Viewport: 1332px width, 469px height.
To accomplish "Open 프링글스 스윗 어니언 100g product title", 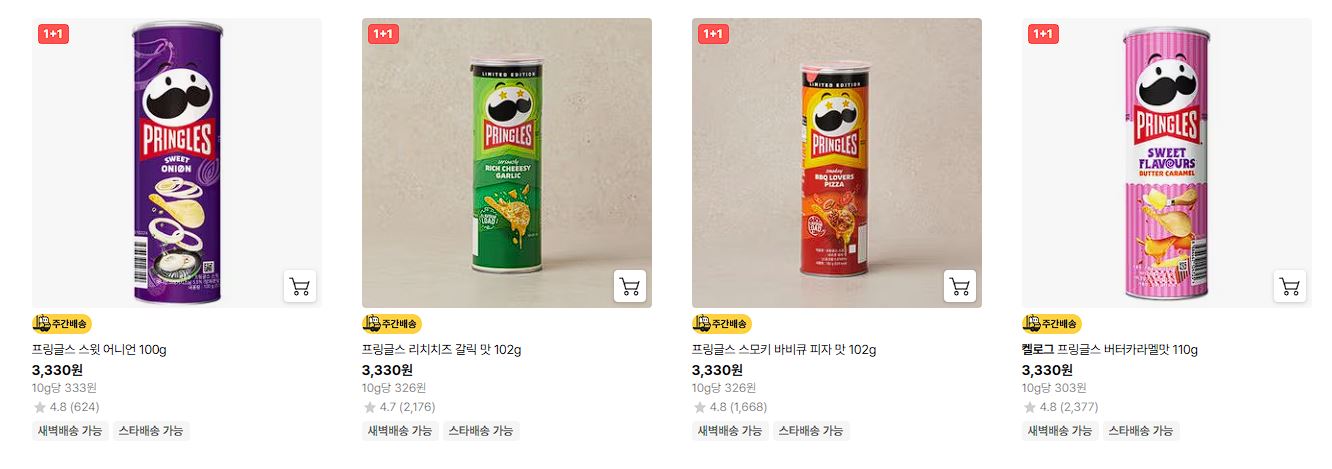I will (x=99, y=350).
